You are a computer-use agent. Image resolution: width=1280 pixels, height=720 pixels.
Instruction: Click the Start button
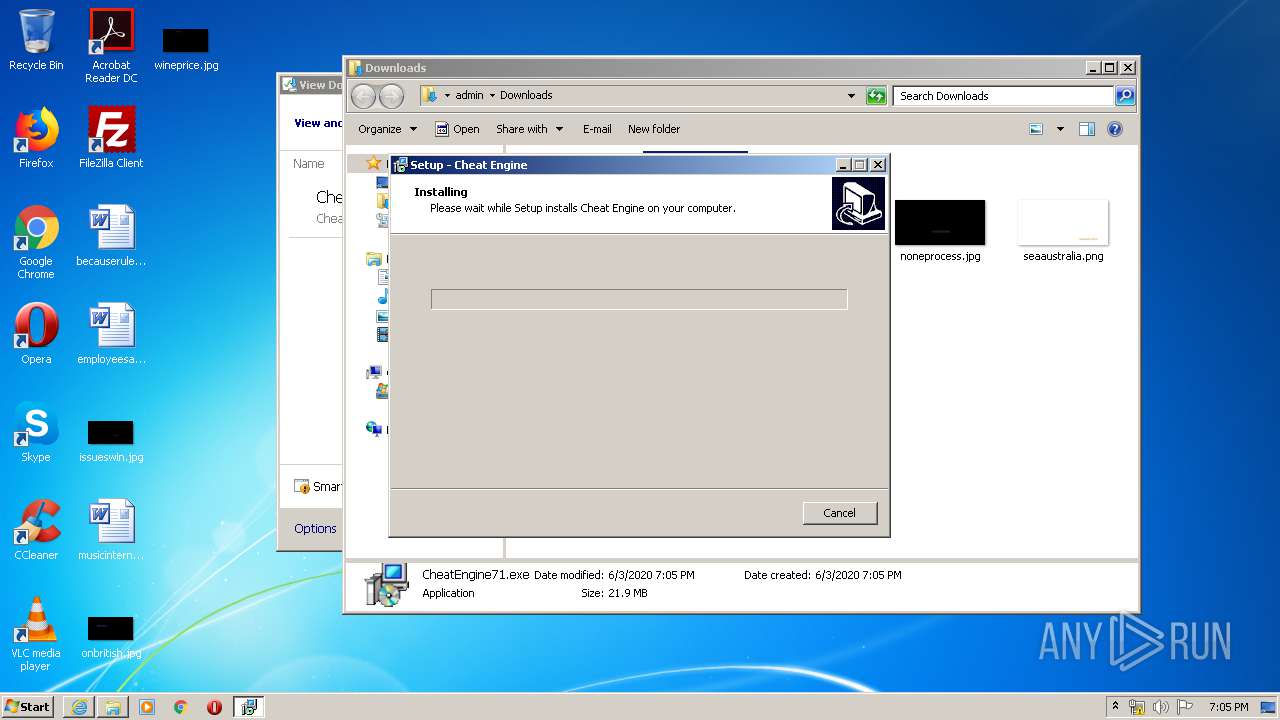click(28, 707)
